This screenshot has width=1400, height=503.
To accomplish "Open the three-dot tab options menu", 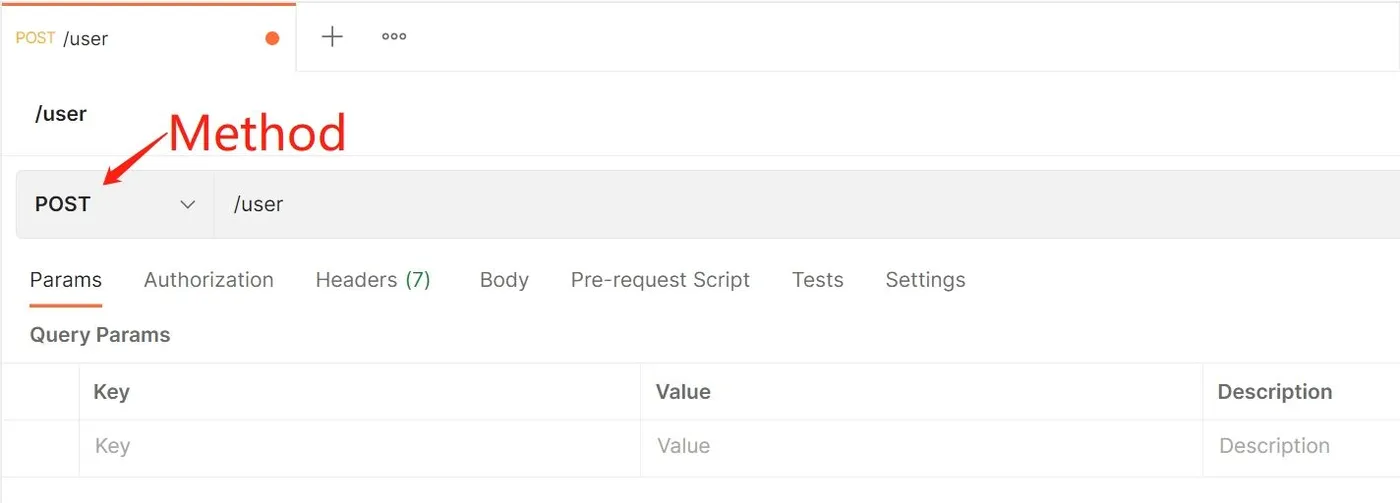I will tap(394, 37).
